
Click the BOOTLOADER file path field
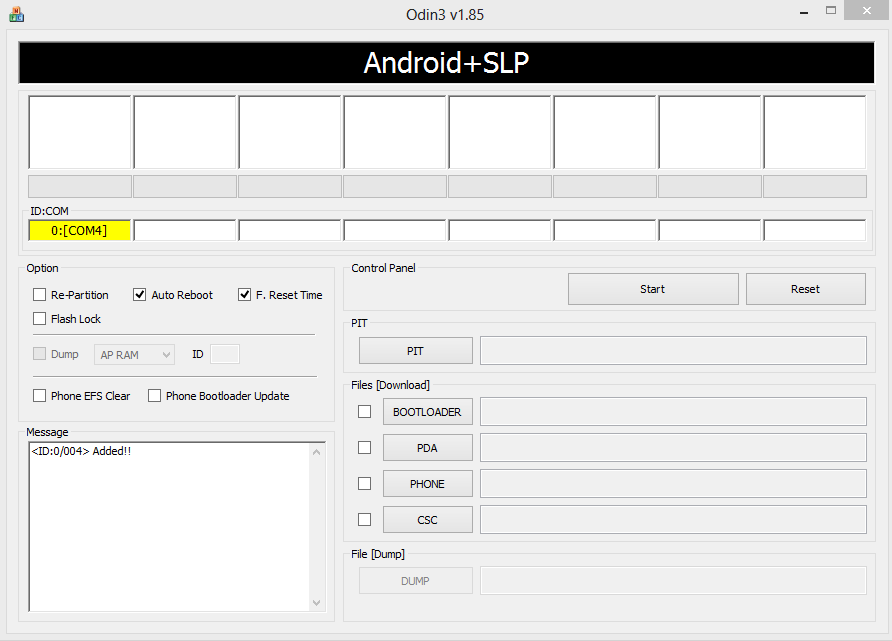coord(674,412)
